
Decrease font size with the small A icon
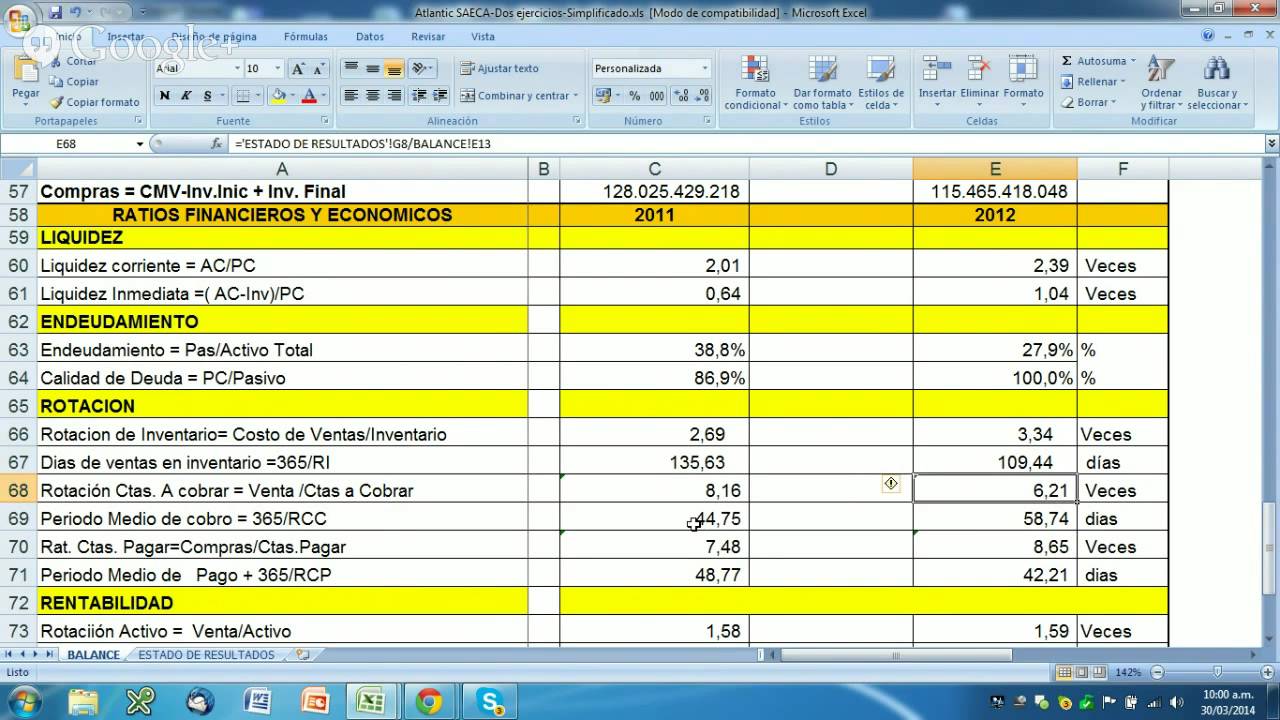(319, 68)
